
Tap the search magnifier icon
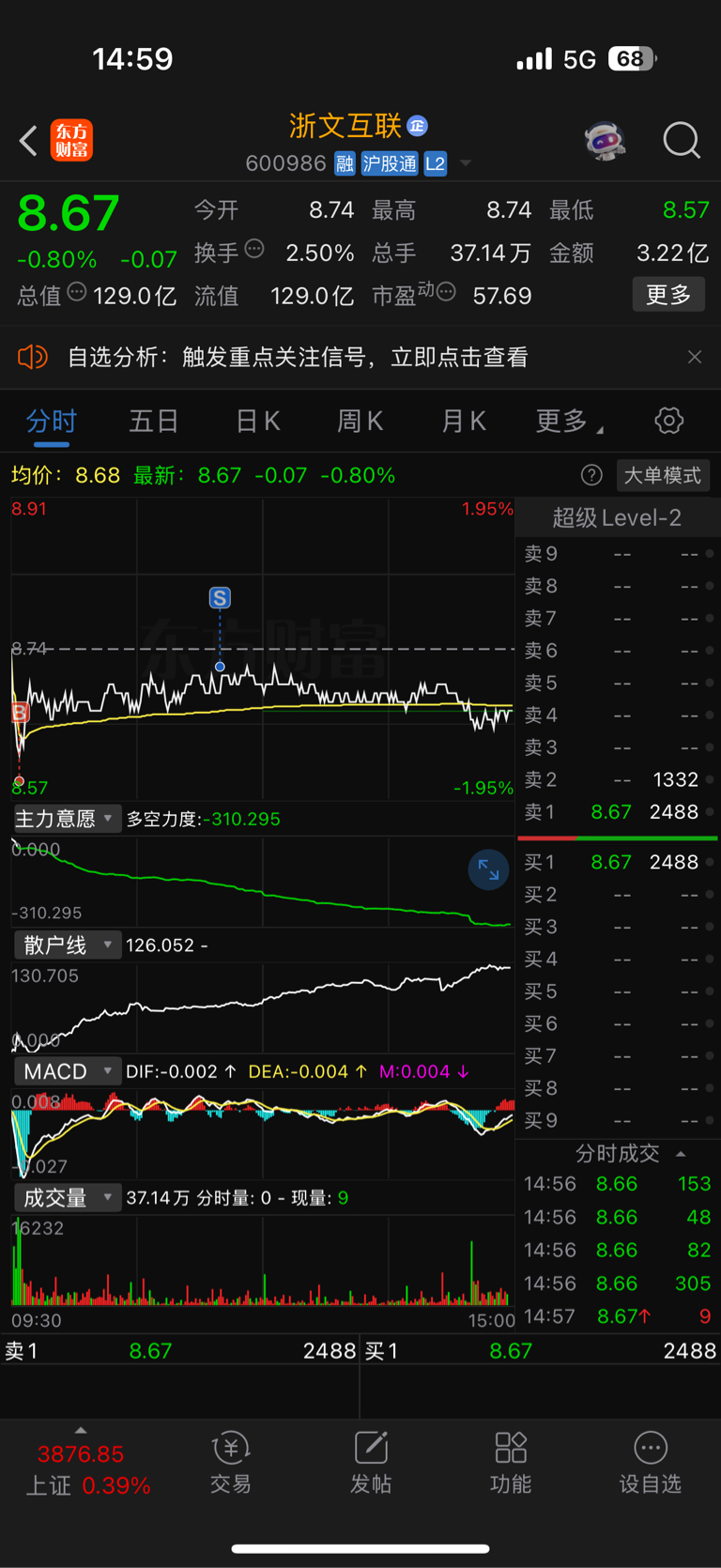682,141
